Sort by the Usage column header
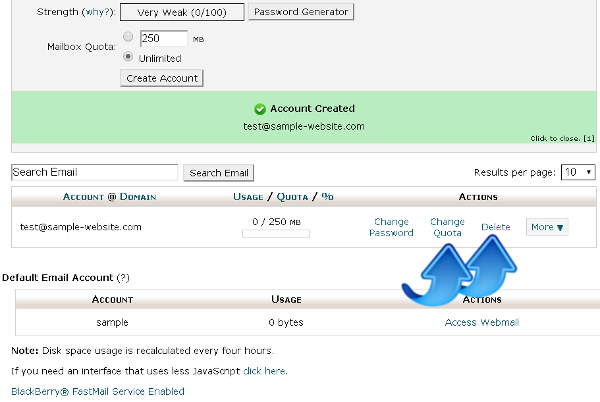The width and height of the screenshot is (600, 402). point(248,197)
